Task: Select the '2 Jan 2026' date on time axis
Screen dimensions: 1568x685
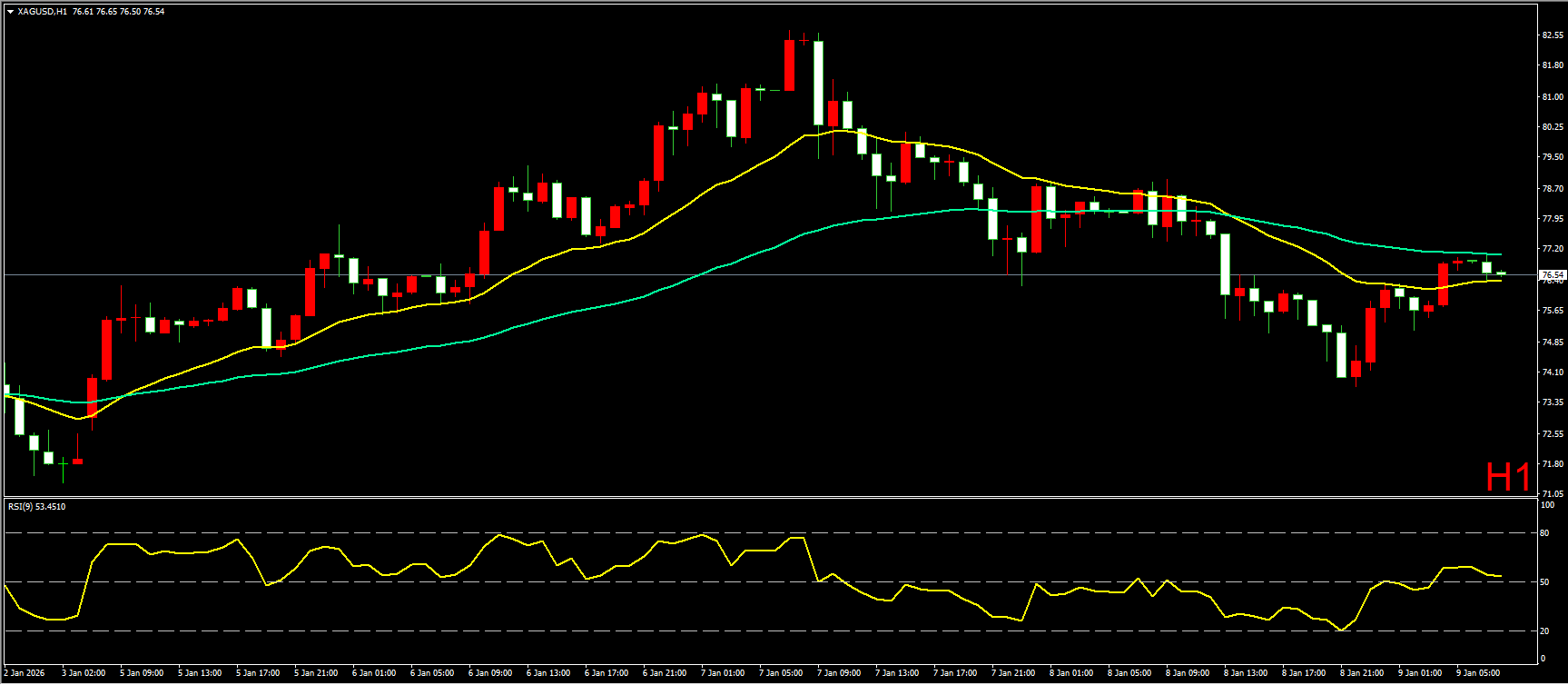Action: point(25,673)
